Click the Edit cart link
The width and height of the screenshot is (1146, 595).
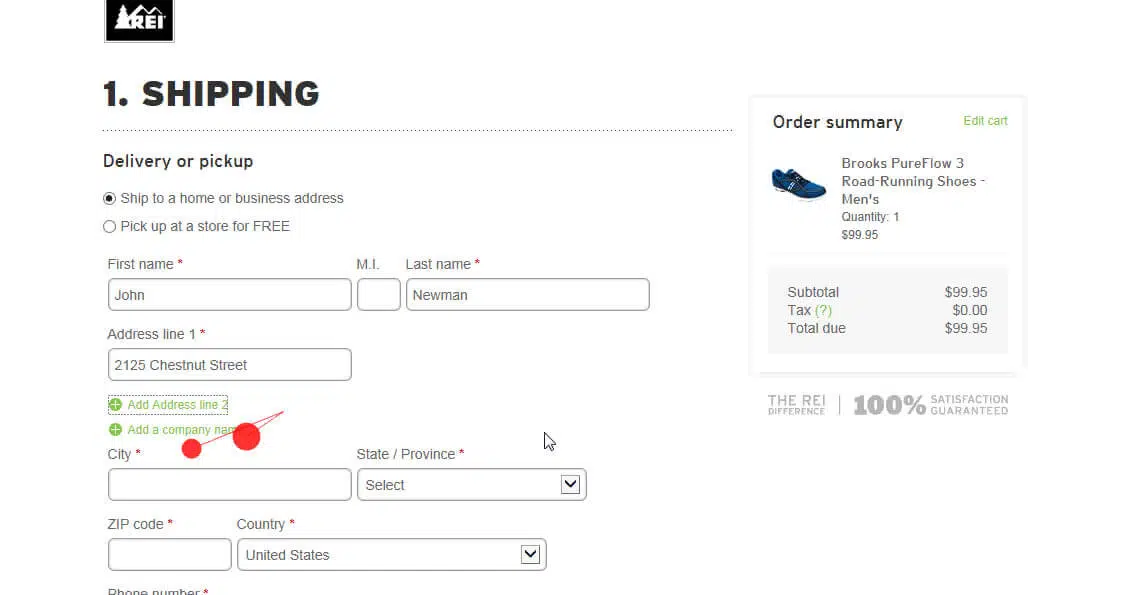[985, 121]
